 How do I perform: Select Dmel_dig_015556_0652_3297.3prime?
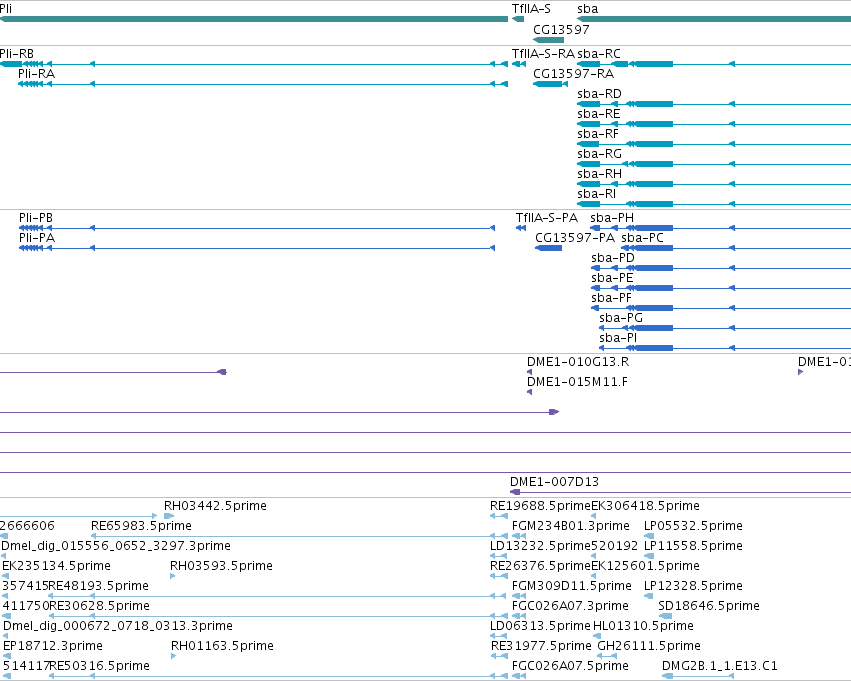[x=116, y=546]
